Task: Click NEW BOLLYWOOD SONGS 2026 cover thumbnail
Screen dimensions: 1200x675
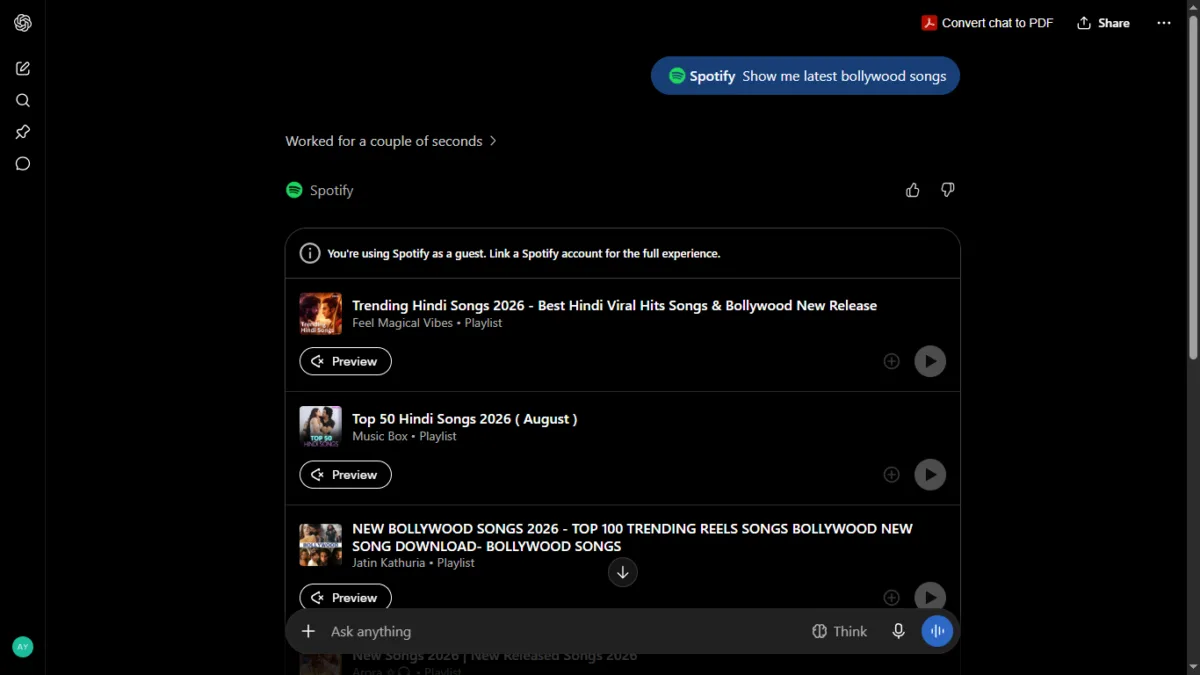Action: pyautogui.click(x=321, y=545)
